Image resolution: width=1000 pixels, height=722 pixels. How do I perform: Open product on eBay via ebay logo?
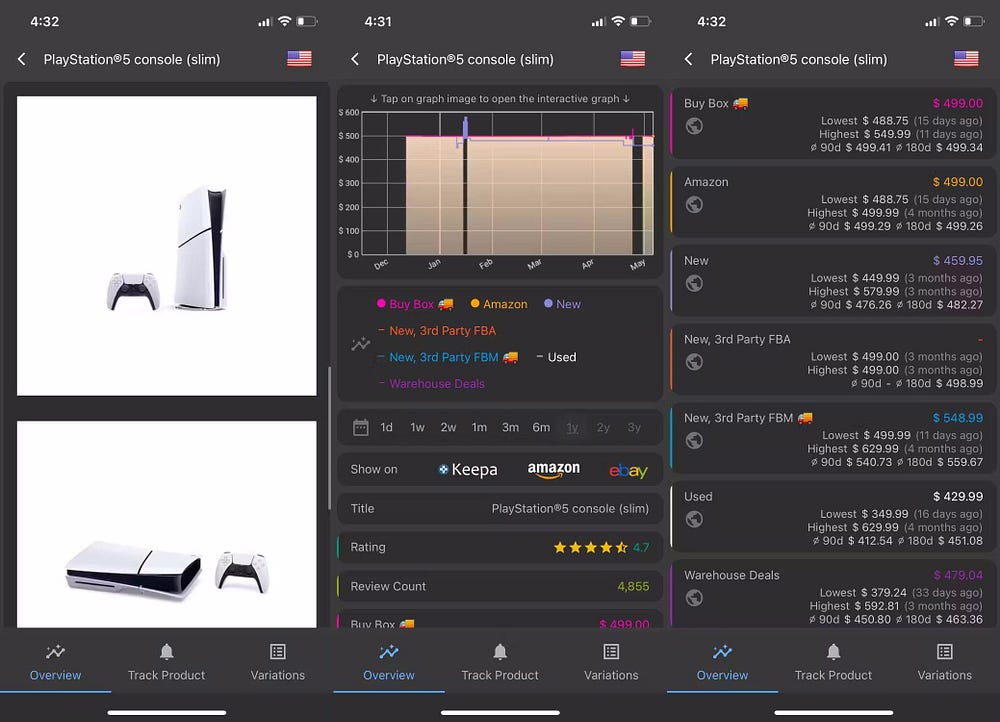(x=628, y=471)
